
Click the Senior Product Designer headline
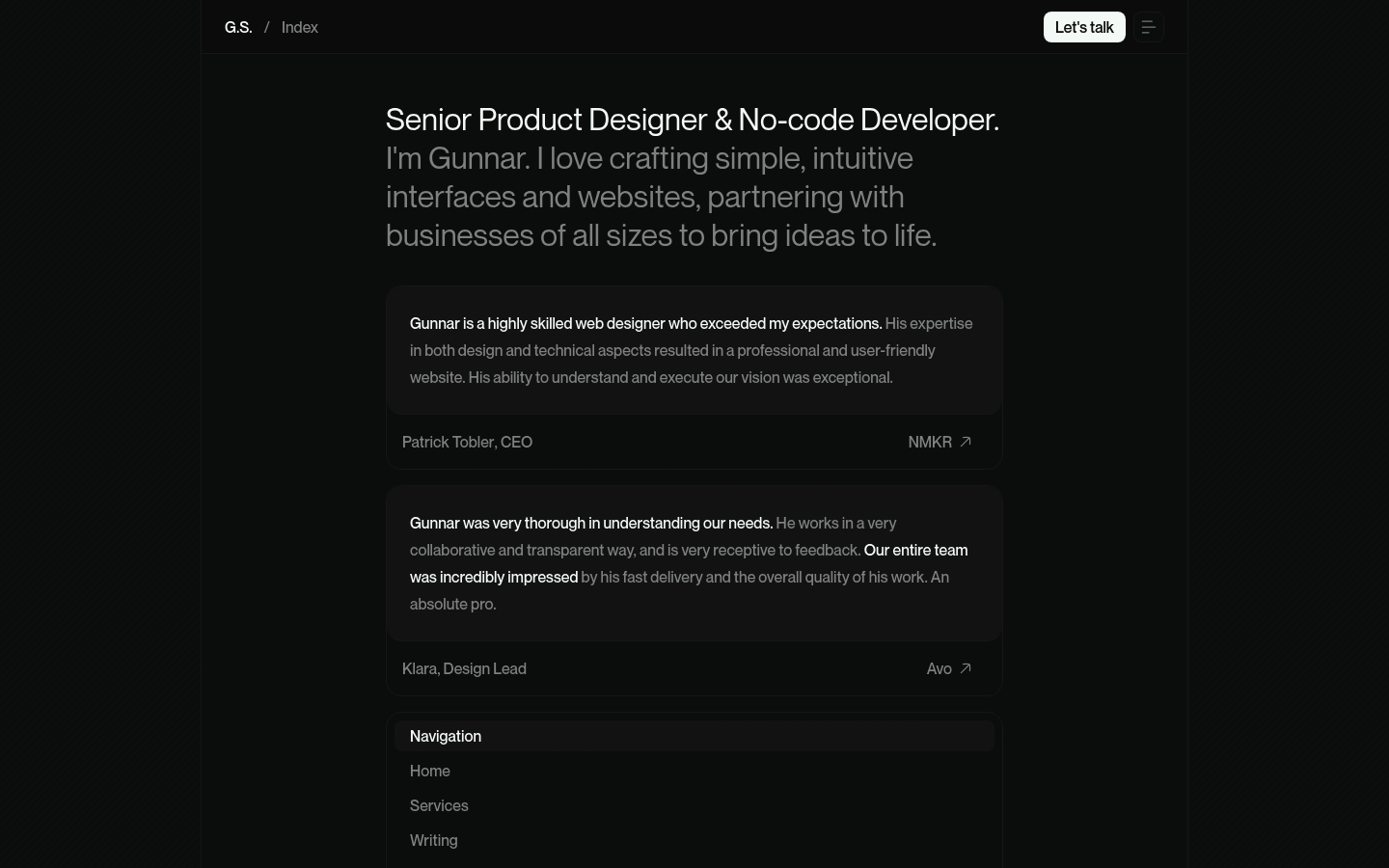(x=692, y=120)
